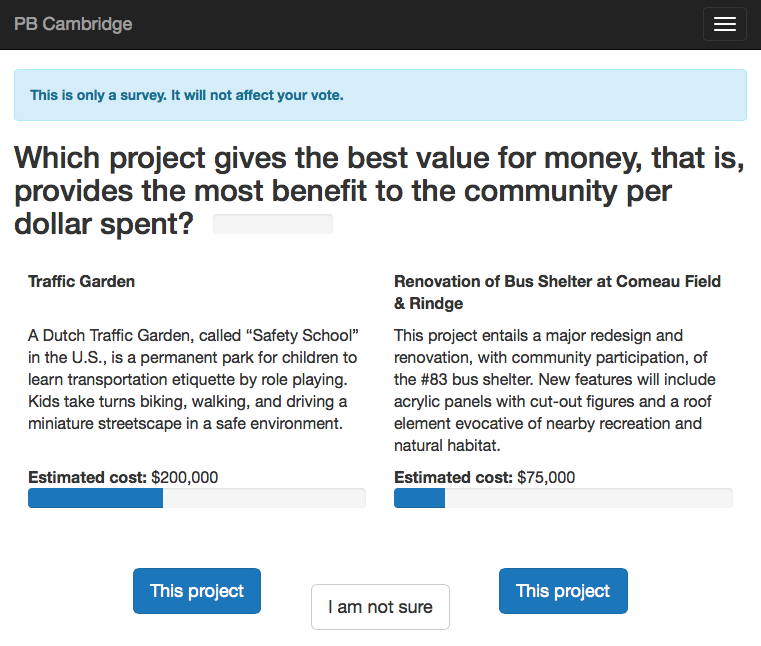Click "Estimated cost:" label under Traffic Garden

[88, 478]
